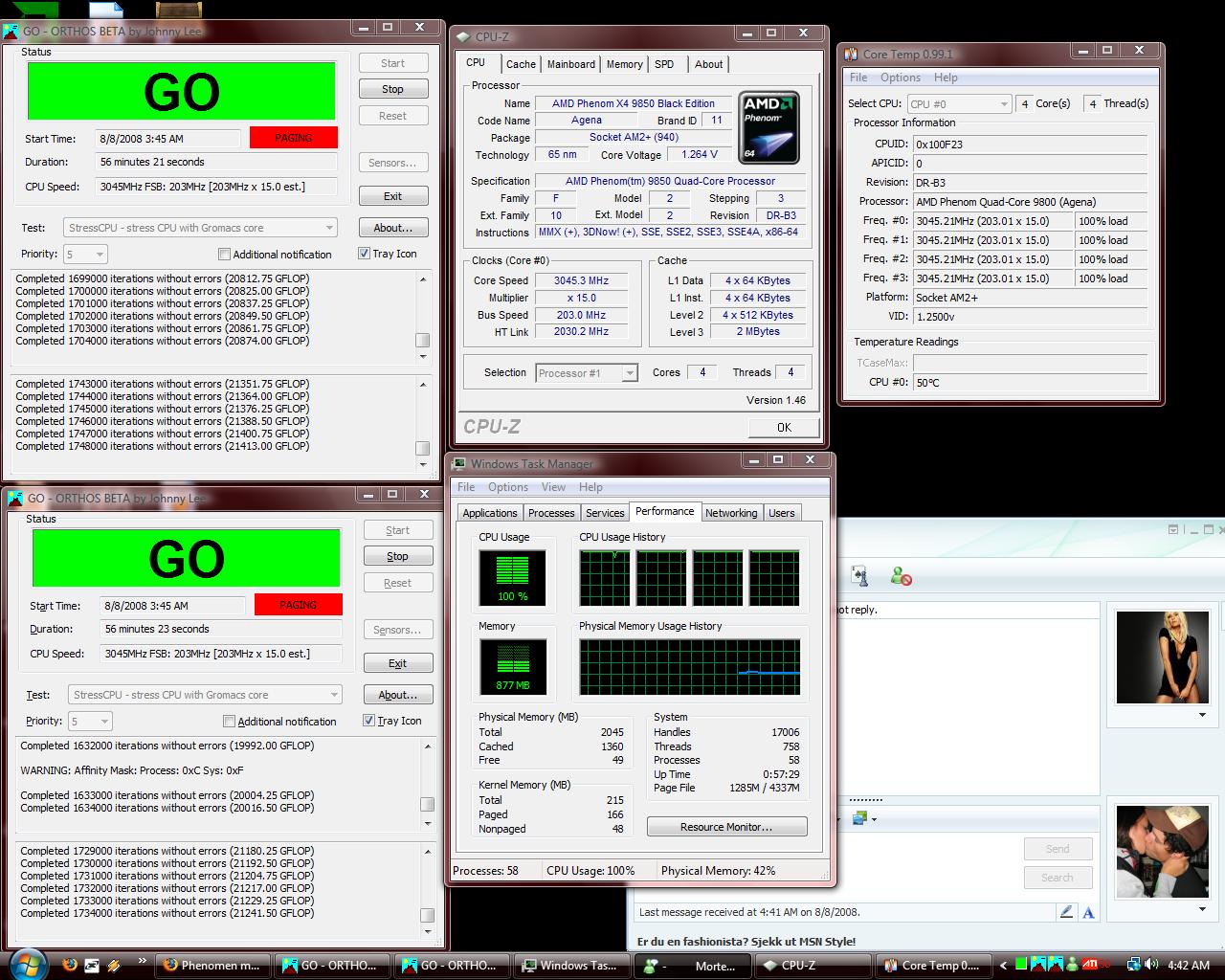Open the File menu in Core Temp
The width and height of the screenshot is (1225, 980).
858,78
